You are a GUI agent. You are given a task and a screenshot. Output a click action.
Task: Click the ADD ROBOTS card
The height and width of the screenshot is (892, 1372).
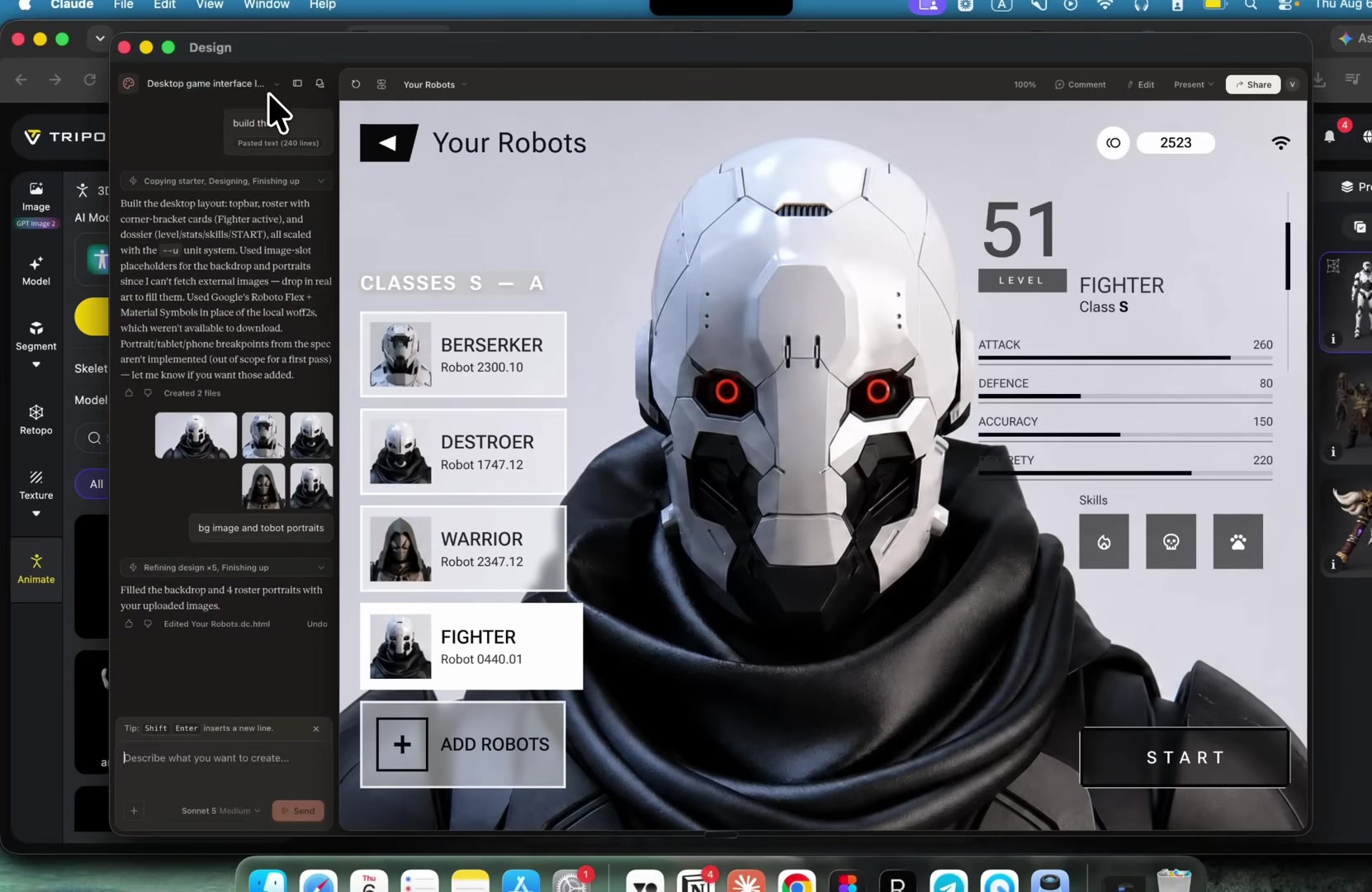tap(463, 744)
